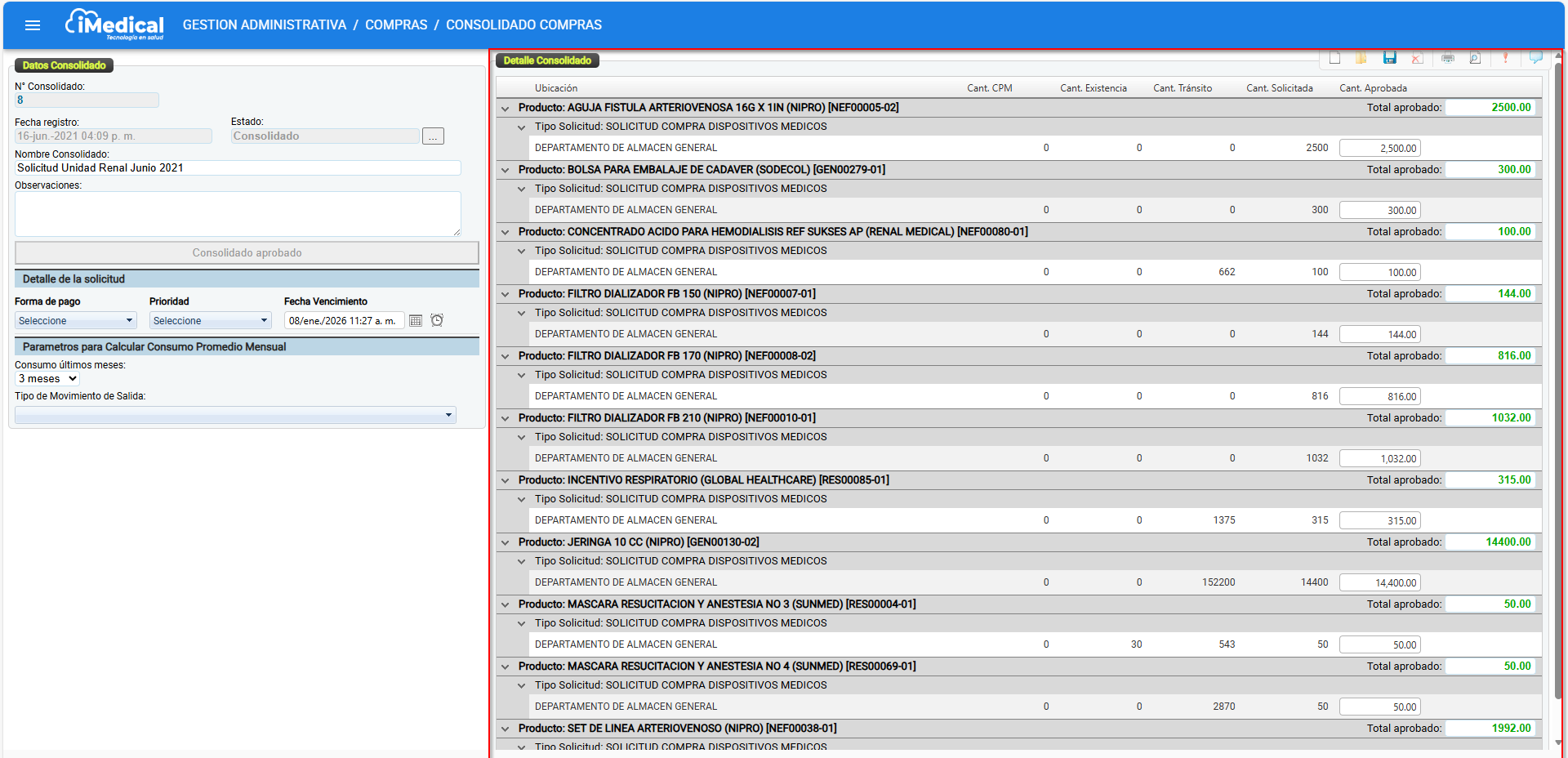The image size is (1568, 758).
Task: Open the speech bubble comments icon
Action: coord(1536,58)
